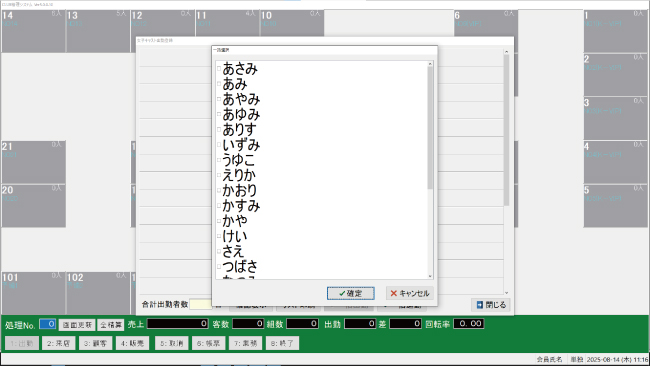Open the 2:来店 function
Image resolution: width=650 pixels, height=366 pixels.
coord(58,343)
